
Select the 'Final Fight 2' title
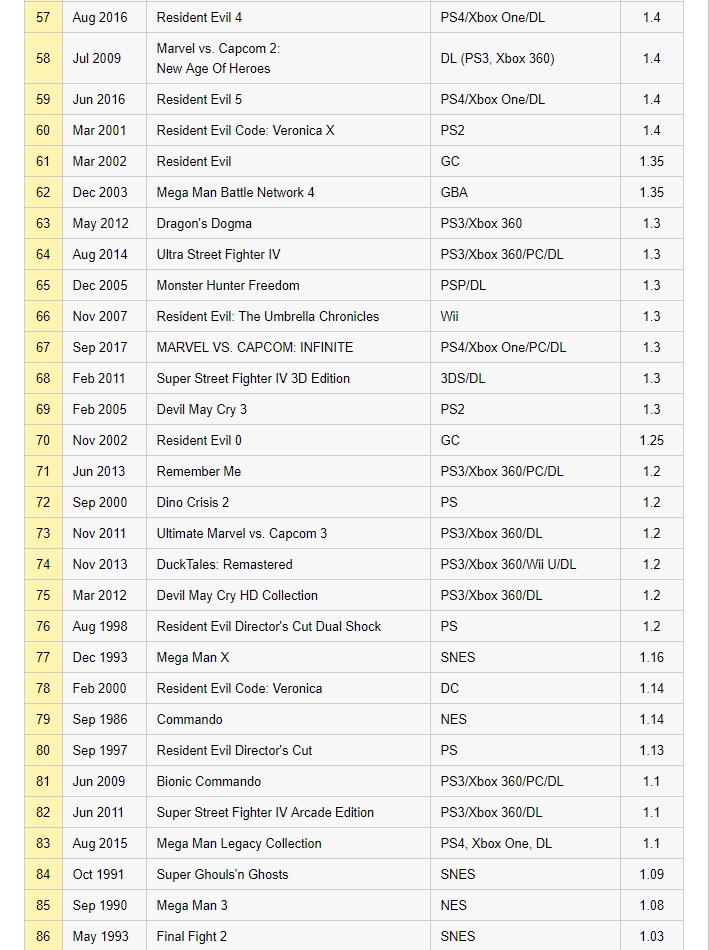(x=191, y=936)
